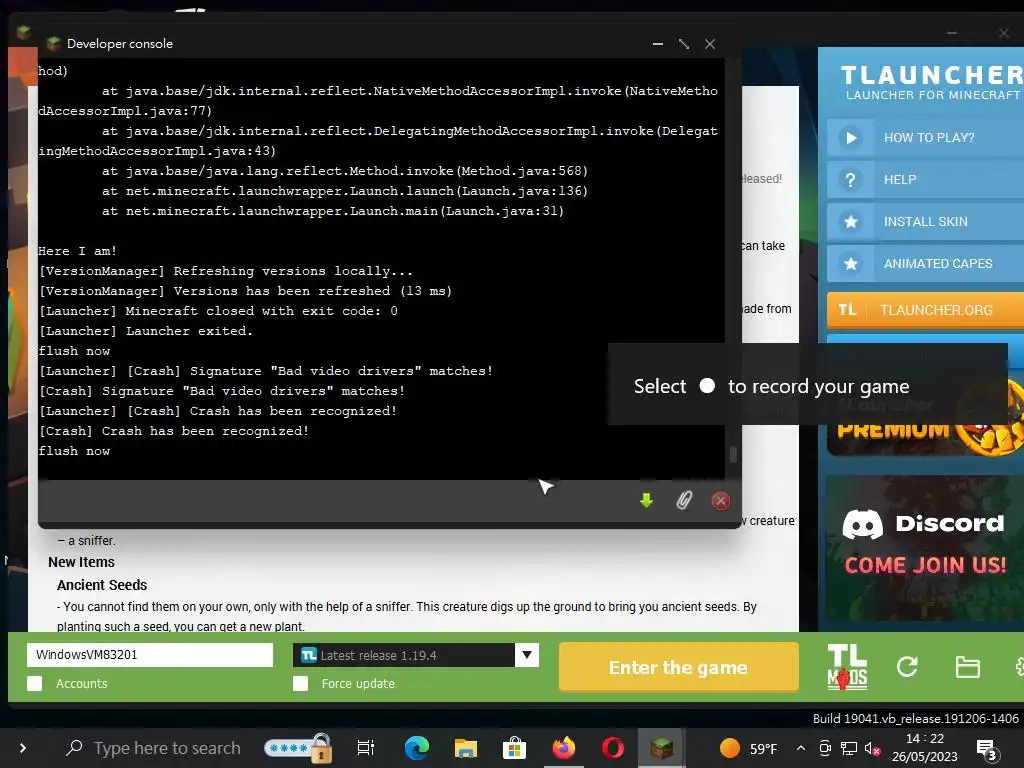Click the Developer console scrollbar thumb

(x=733, y=454)
